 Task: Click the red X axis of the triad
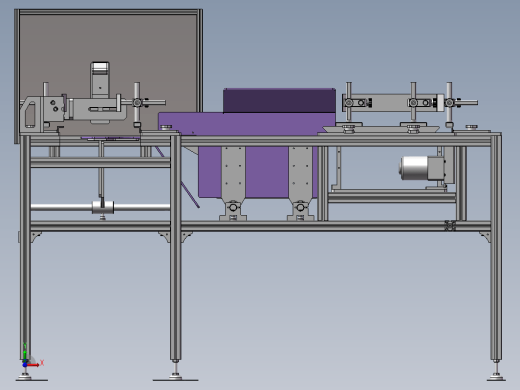[33, 365]
